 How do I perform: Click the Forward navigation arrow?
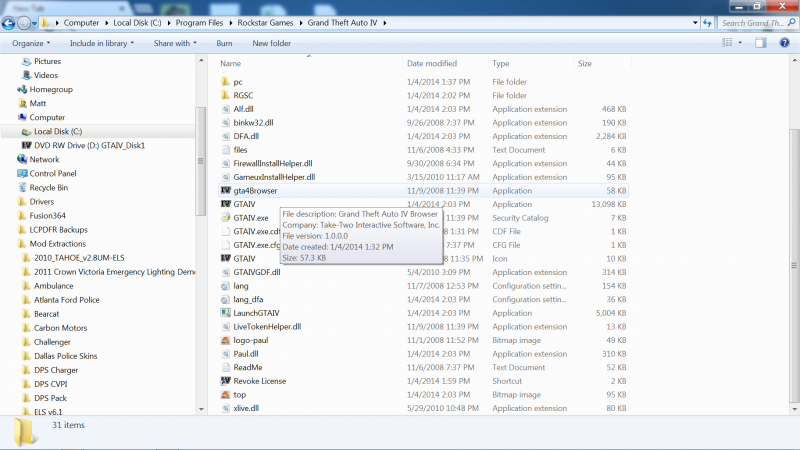coord(23,23)
